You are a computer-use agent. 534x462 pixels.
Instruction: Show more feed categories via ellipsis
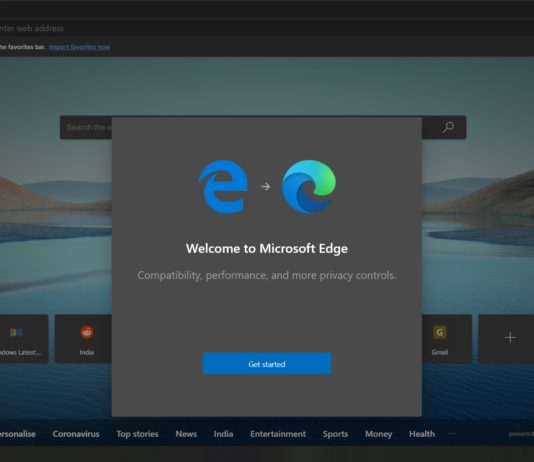452,434
